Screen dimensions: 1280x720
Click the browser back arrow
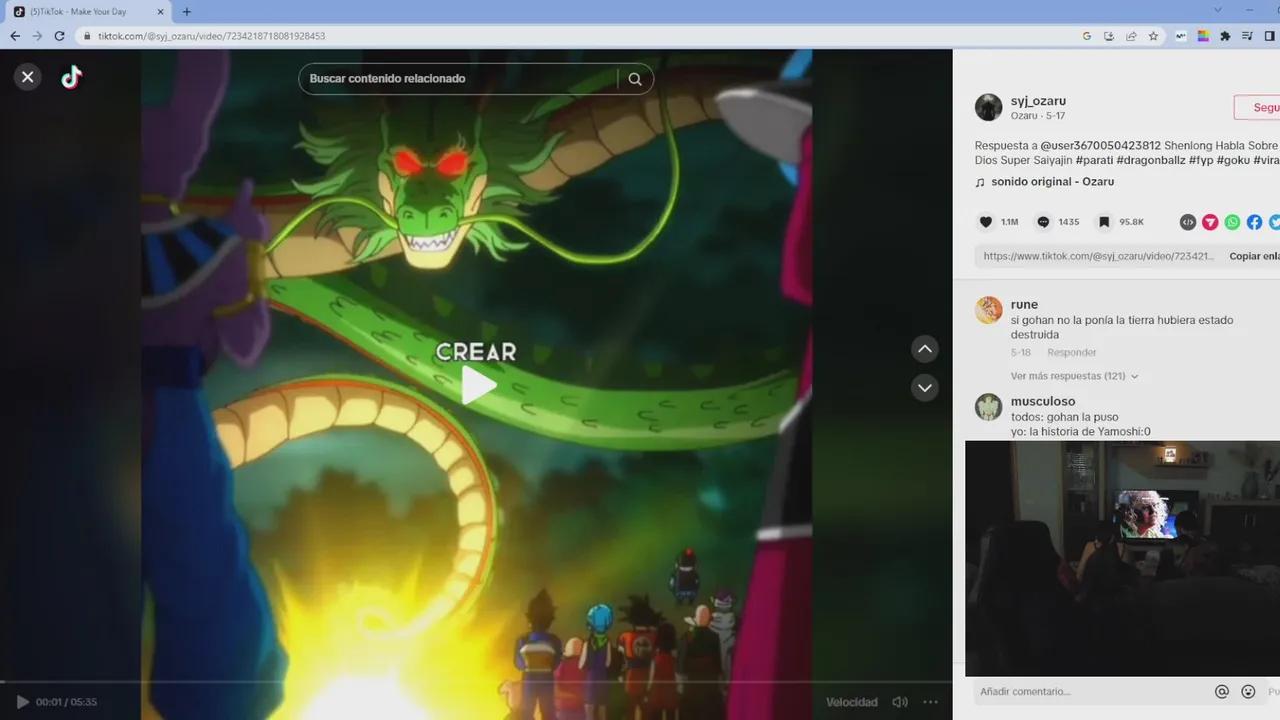click(14, 36)
